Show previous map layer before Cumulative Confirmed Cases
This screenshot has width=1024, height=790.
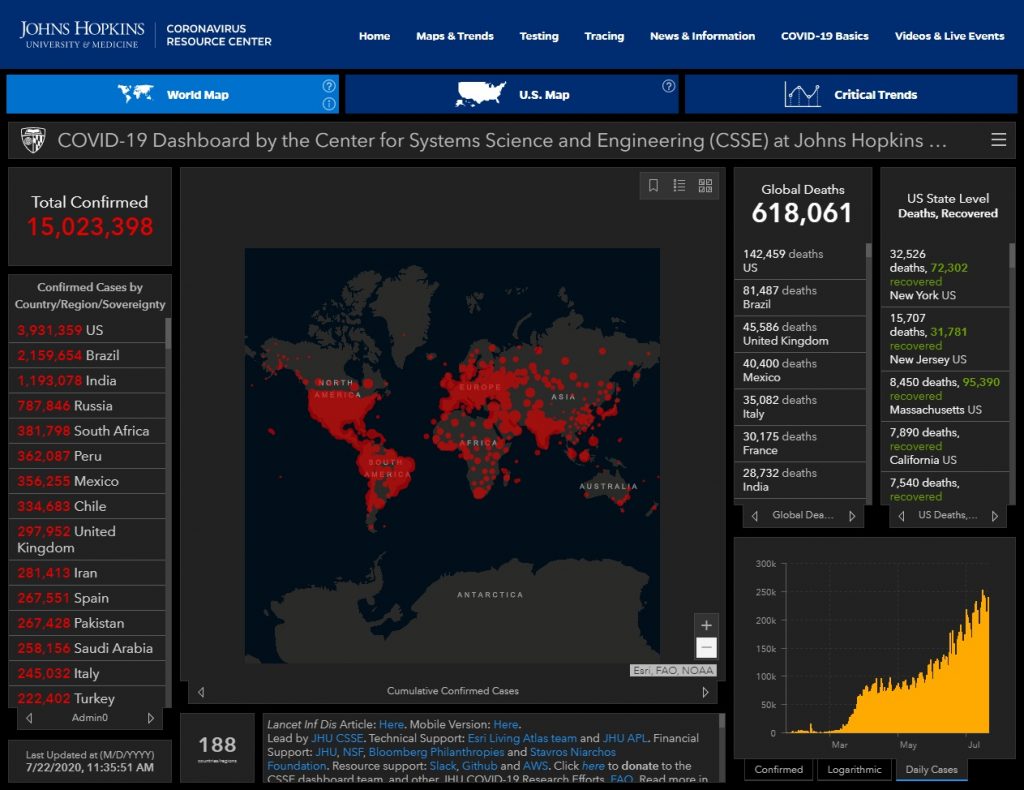201,692
